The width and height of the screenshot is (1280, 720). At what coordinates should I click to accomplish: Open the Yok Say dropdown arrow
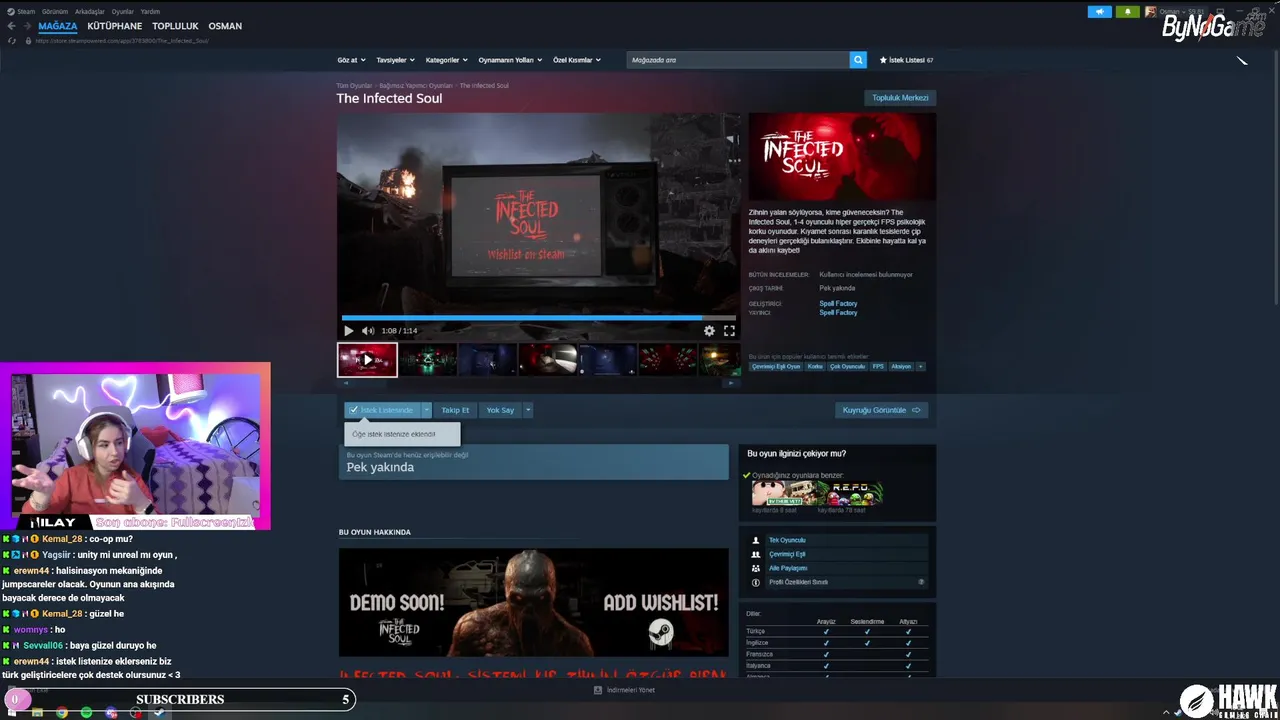[528, 410]
